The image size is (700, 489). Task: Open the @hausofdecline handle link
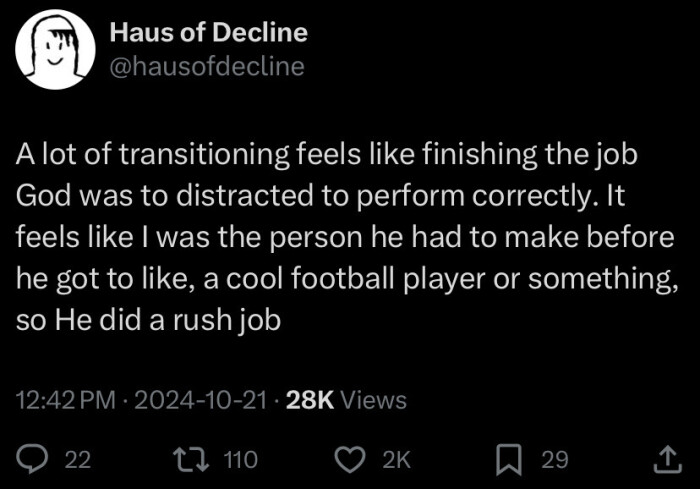(206, 67)
